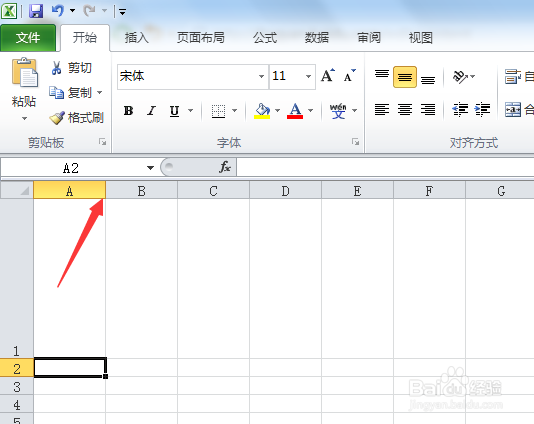Open font color dropdown arrow
The height and width of the screenshot is (424, 534).
coord(311,110)
